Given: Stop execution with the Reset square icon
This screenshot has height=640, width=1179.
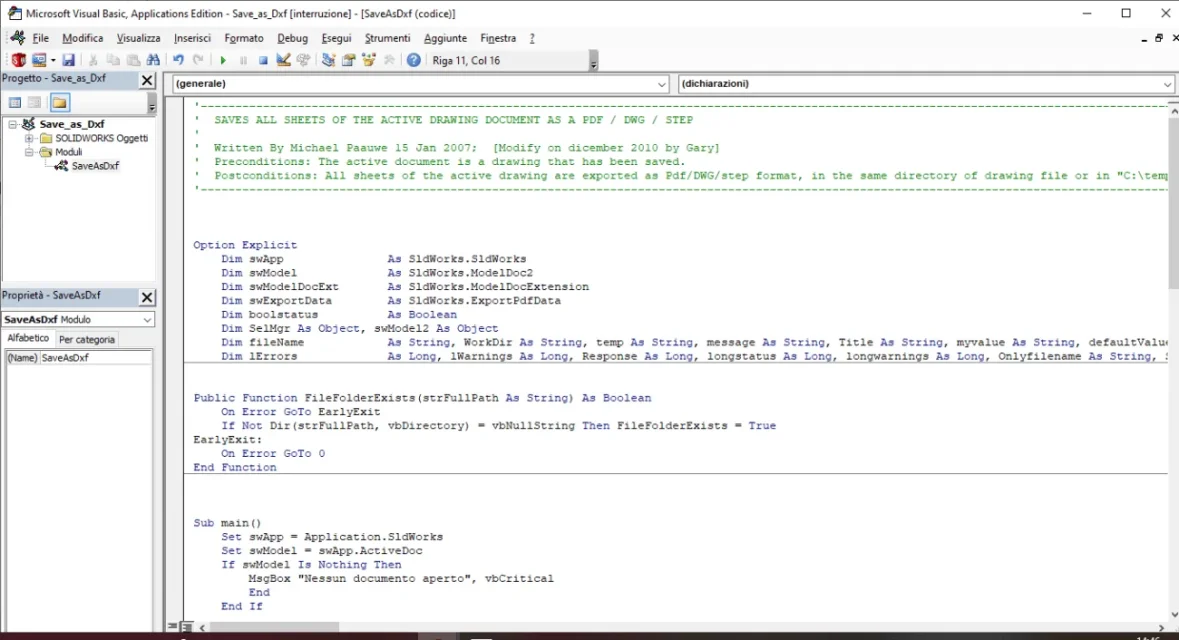Looking at the screenshot, I should [x=263, y=60].
